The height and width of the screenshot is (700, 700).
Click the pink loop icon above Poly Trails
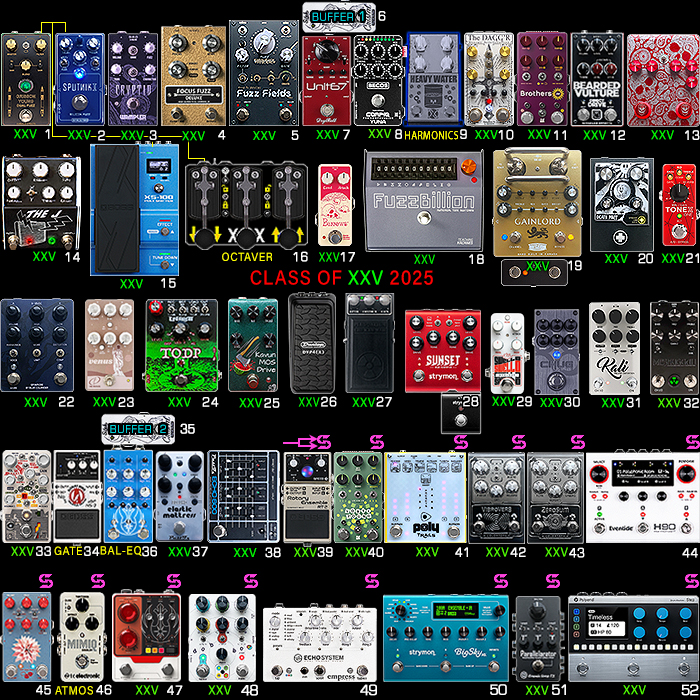461,442
